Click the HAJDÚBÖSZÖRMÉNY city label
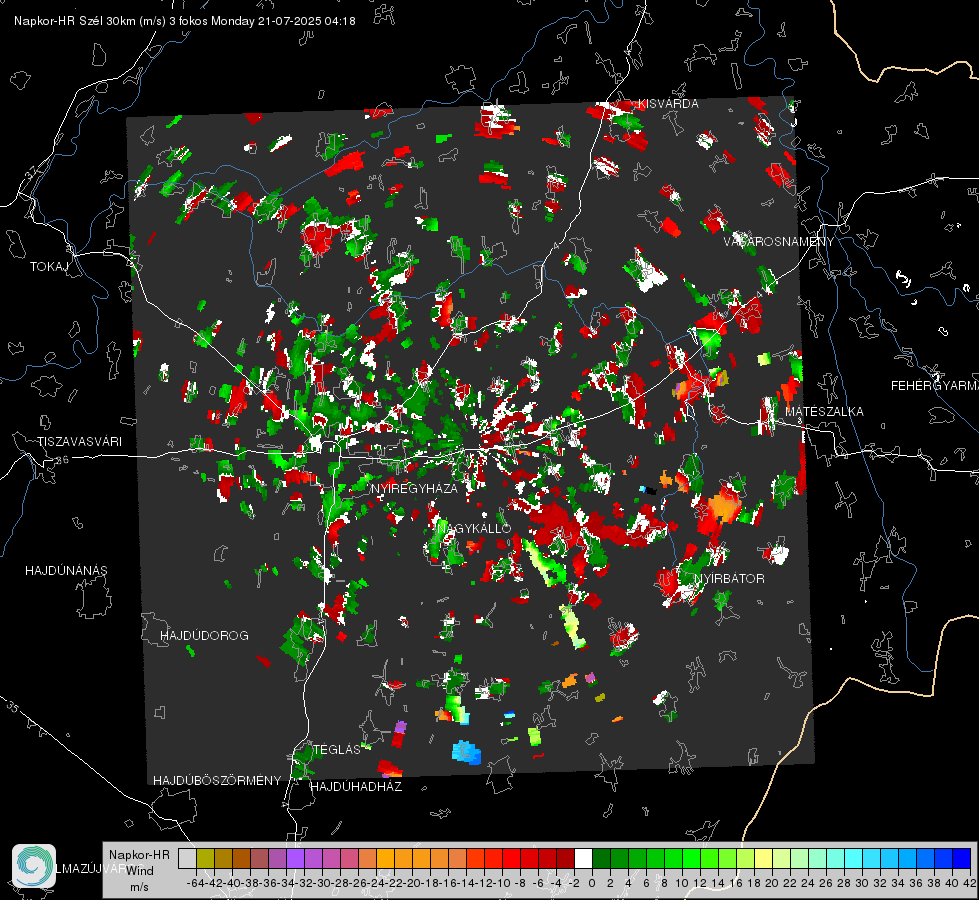 (217, 781)
